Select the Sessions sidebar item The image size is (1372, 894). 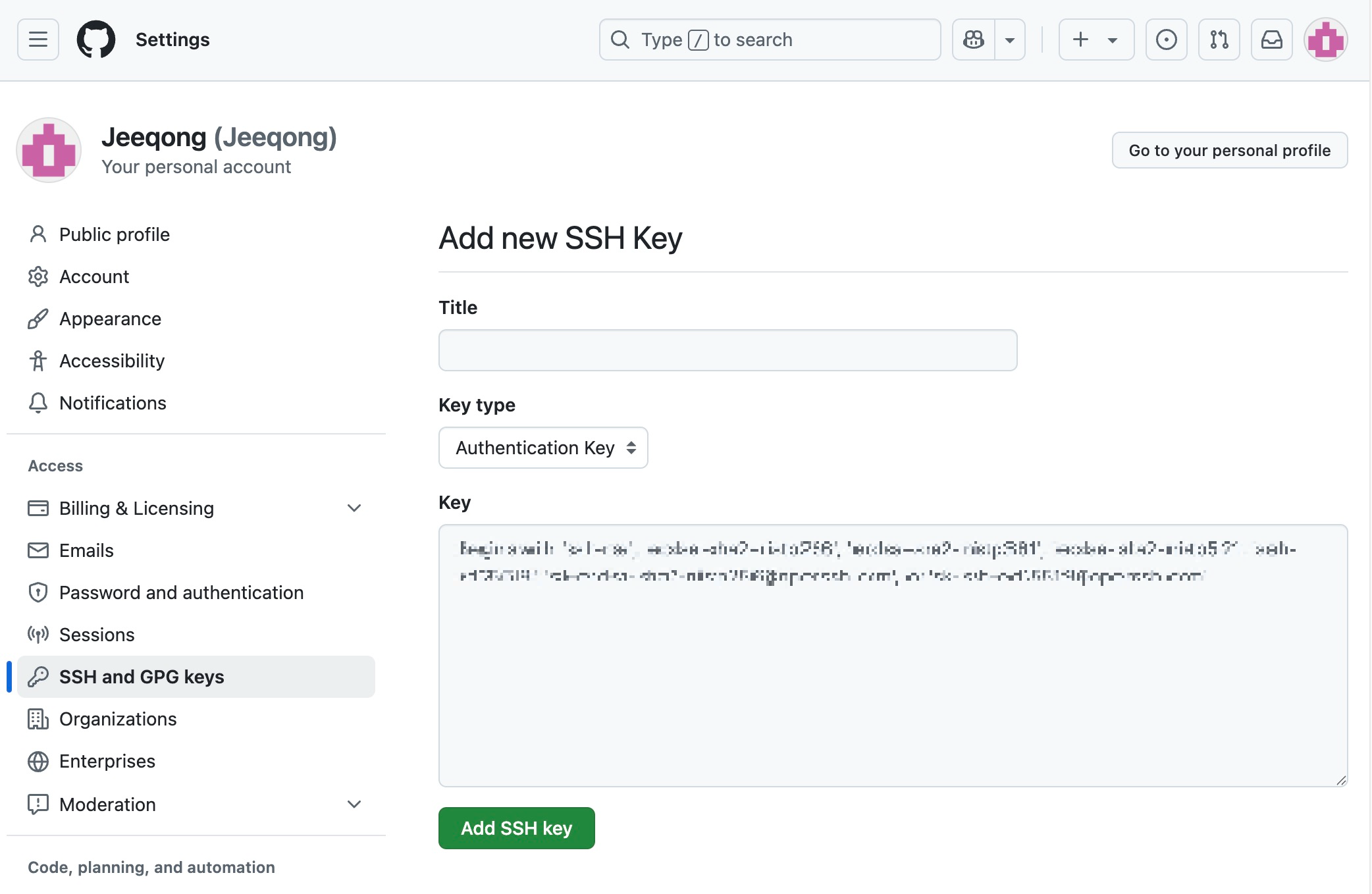pos(97,635)
